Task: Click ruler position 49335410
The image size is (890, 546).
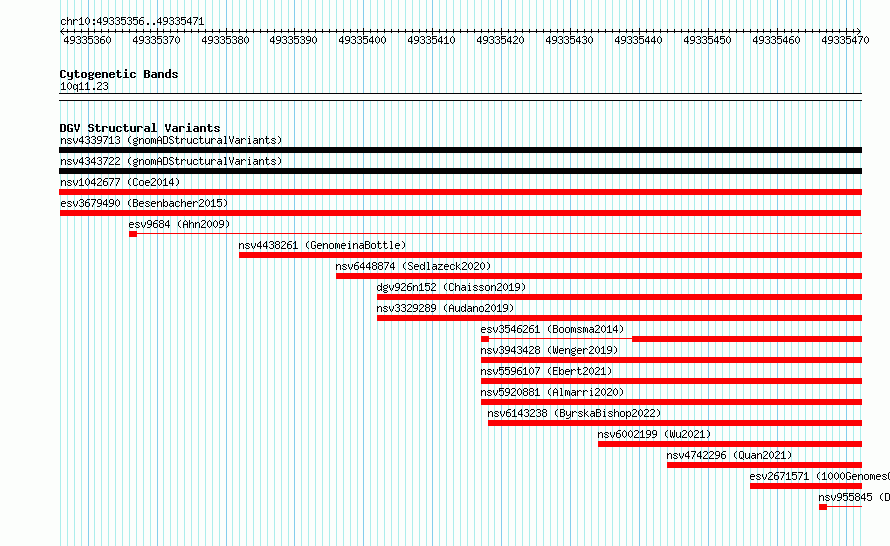Action: tap(431, 40)
